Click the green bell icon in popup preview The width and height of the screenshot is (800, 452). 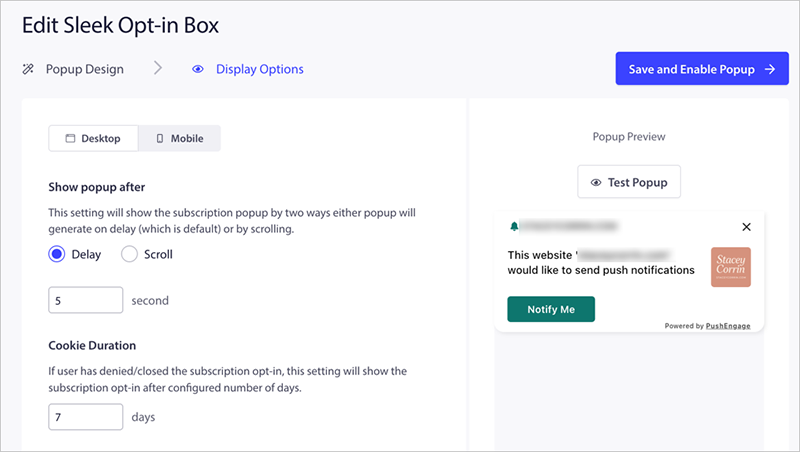[514, 227]
